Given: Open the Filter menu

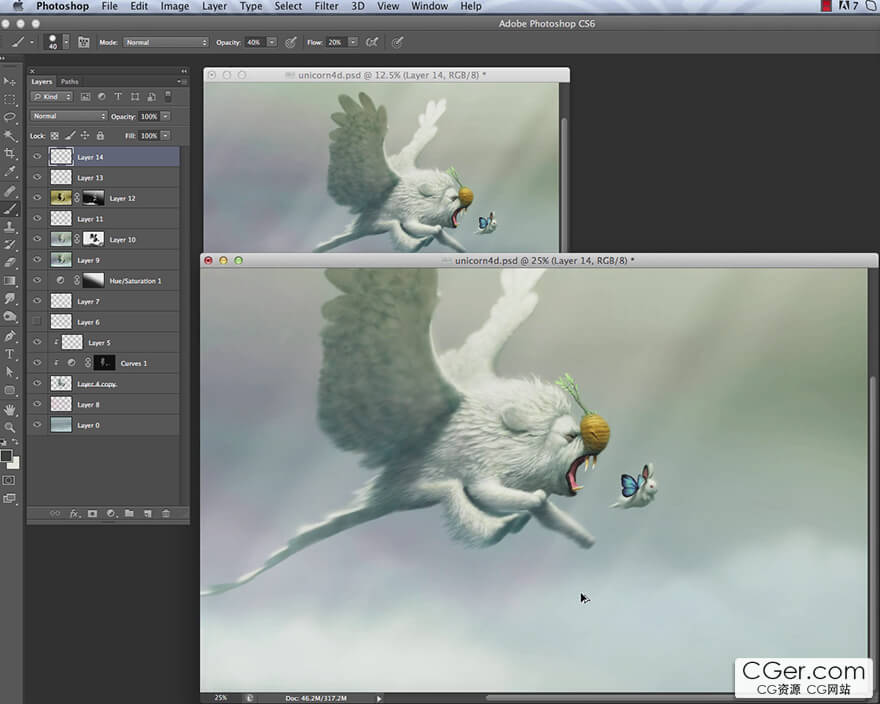Looking at the screenshot, I should pos(326,6).
